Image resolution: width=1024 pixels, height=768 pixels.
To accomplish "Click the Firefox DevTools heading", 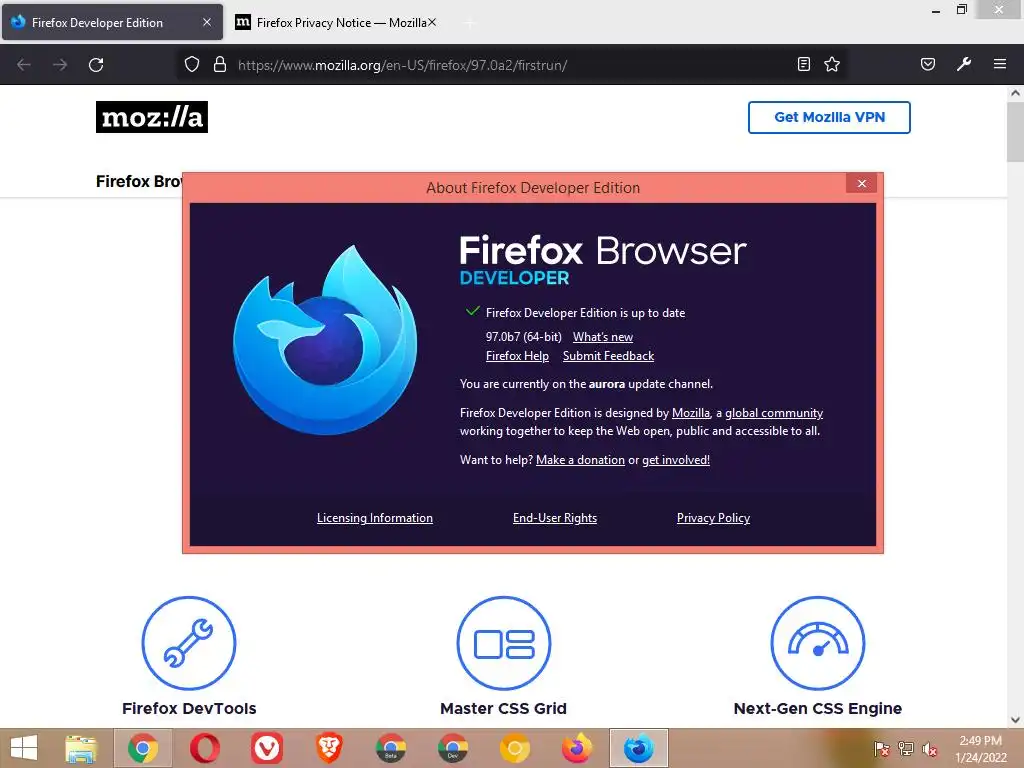I will [189, 709].
